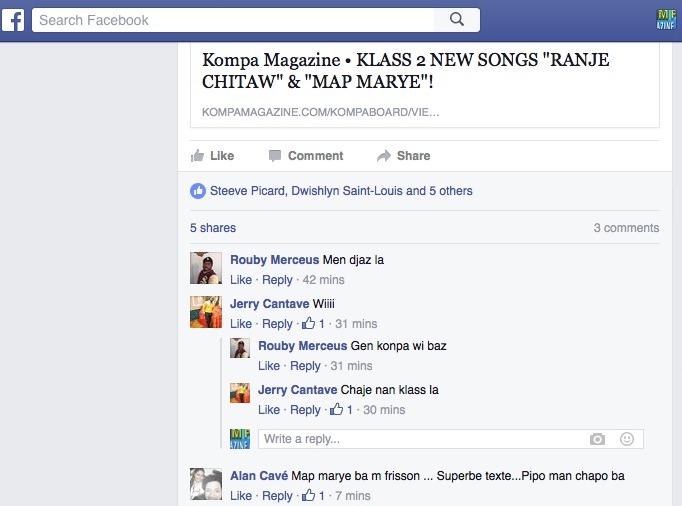Reply to Alan Cavé's comment
This screenshot has height=506, width=682.
click(x=277, y=496)
